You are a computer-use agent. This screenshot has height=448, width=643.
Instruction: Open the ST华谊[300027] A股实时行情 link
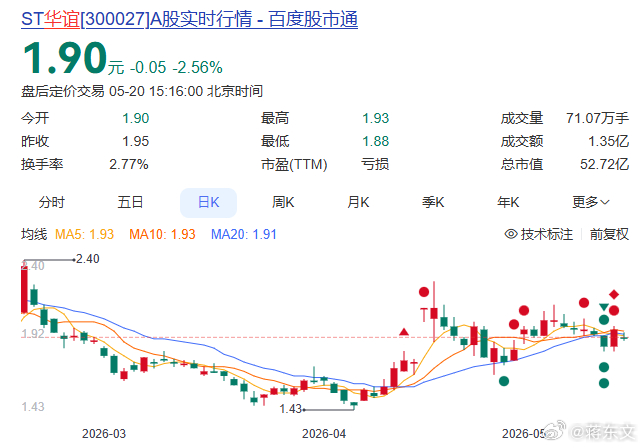[189, 19]
